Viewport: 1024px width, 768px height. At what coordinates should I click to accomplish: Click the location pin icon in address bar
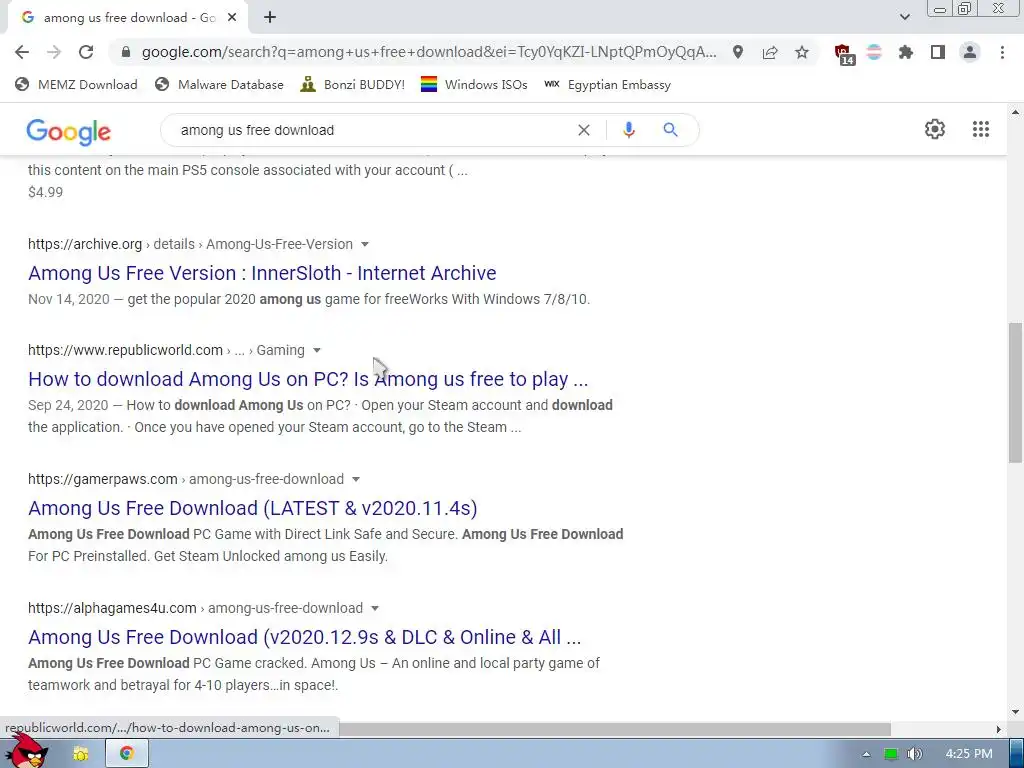coord(738,52)
